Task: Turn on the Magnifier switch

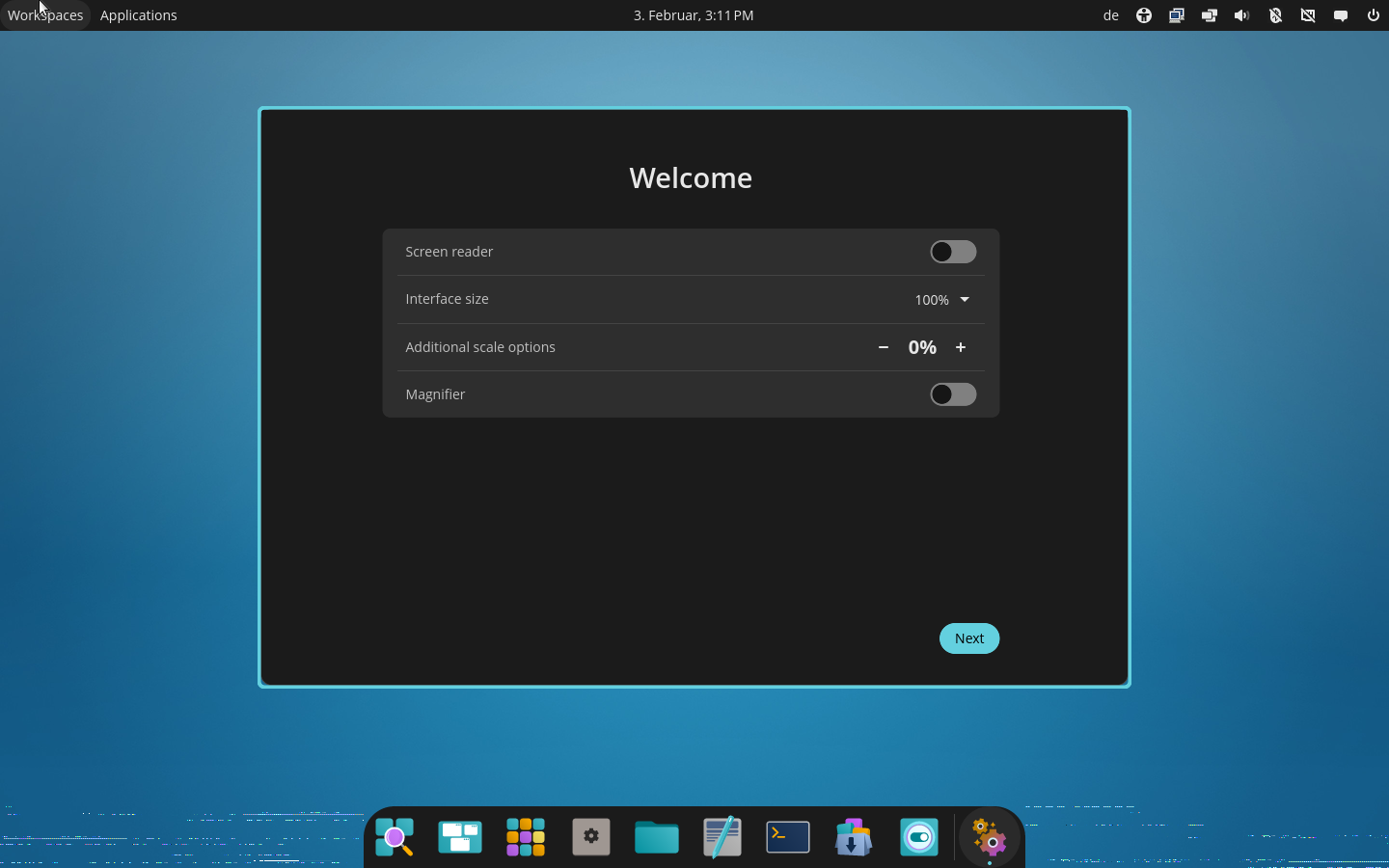Action: (952, 394)
